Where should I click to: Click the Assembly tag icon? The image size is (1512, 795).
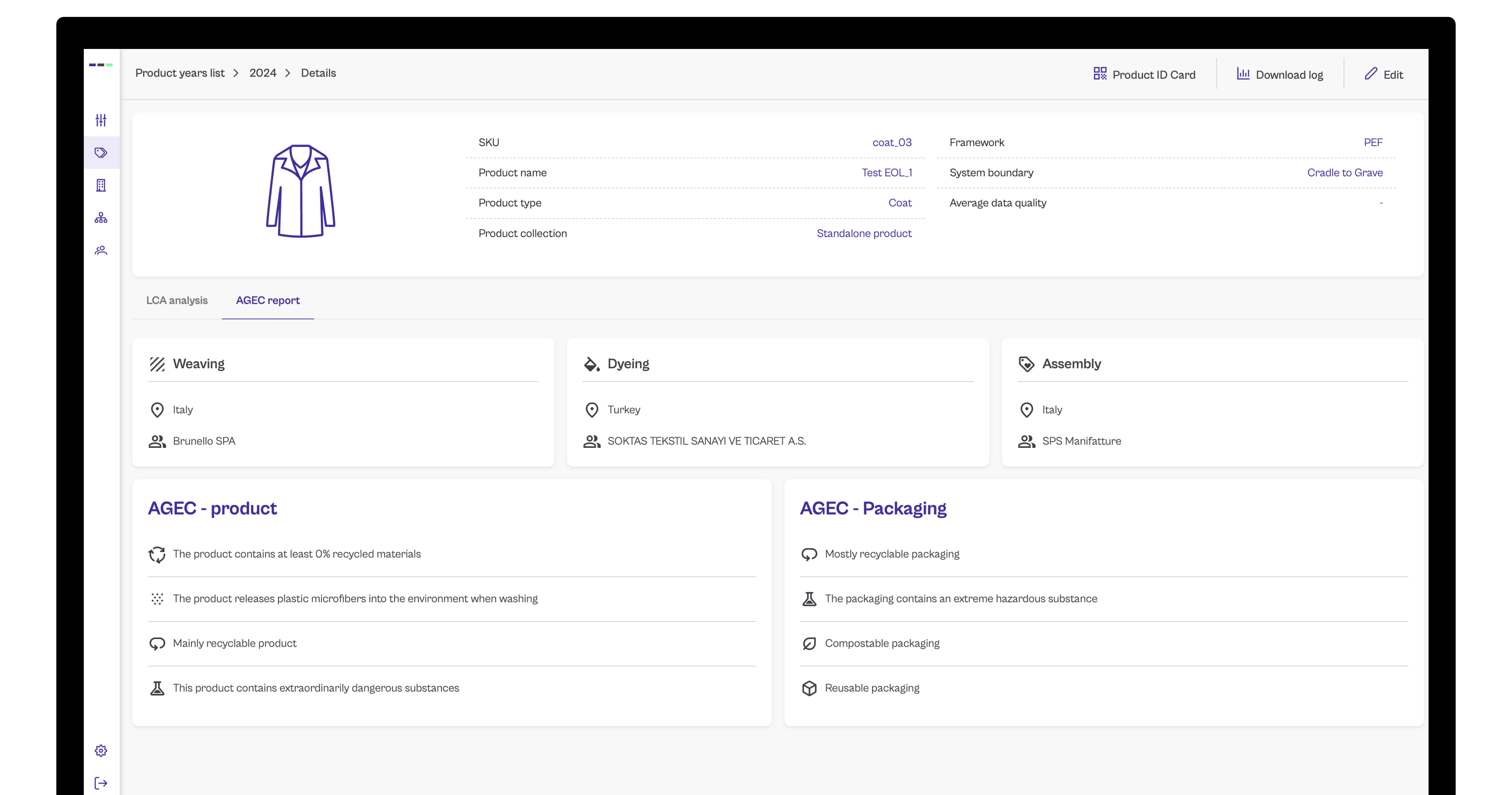1026,364
